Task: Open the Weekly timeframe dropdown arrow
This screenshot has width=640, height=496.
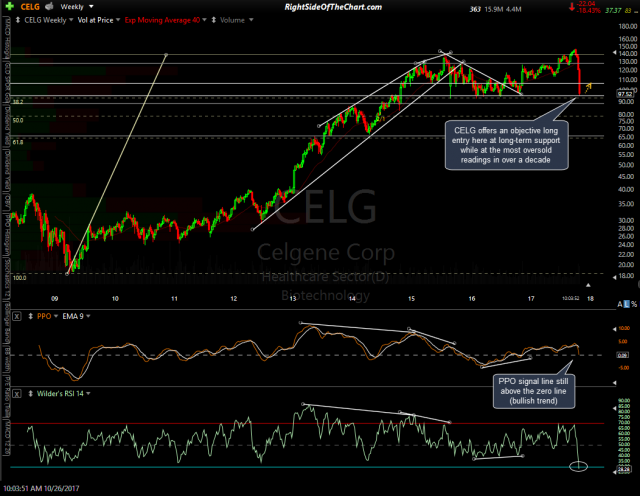Action: tap(91, 7)
